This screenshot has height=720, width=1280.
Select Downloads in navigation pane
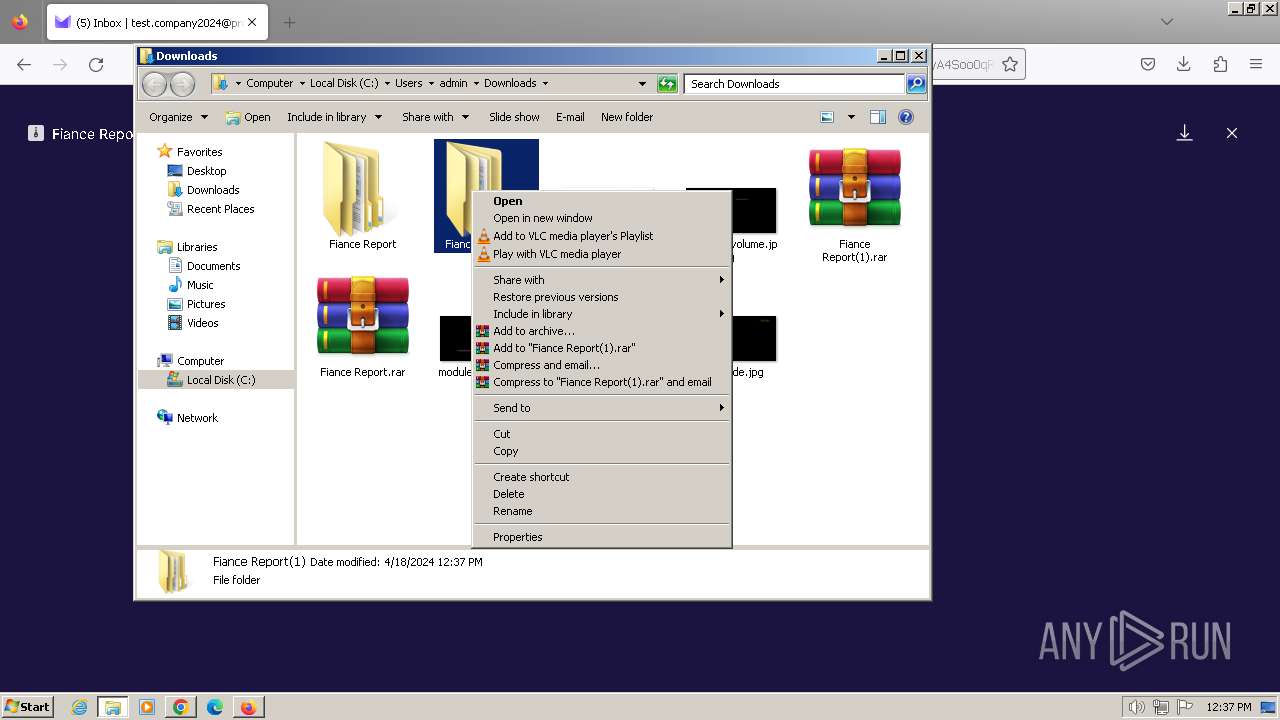tap(213, 190)
